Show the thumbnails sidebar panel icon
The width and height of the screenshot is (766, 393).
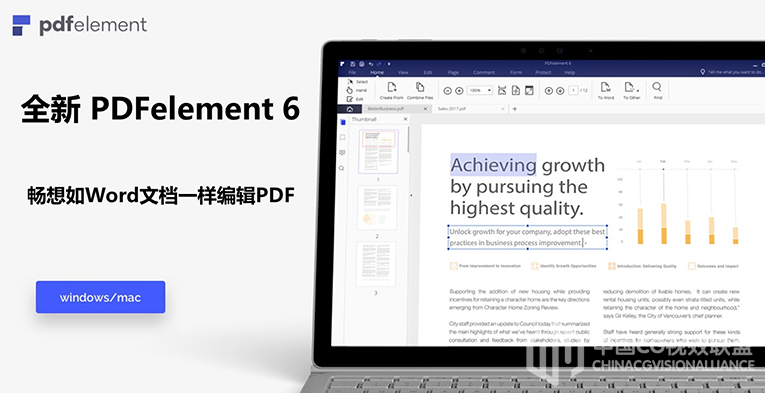[x=342, y=122]
